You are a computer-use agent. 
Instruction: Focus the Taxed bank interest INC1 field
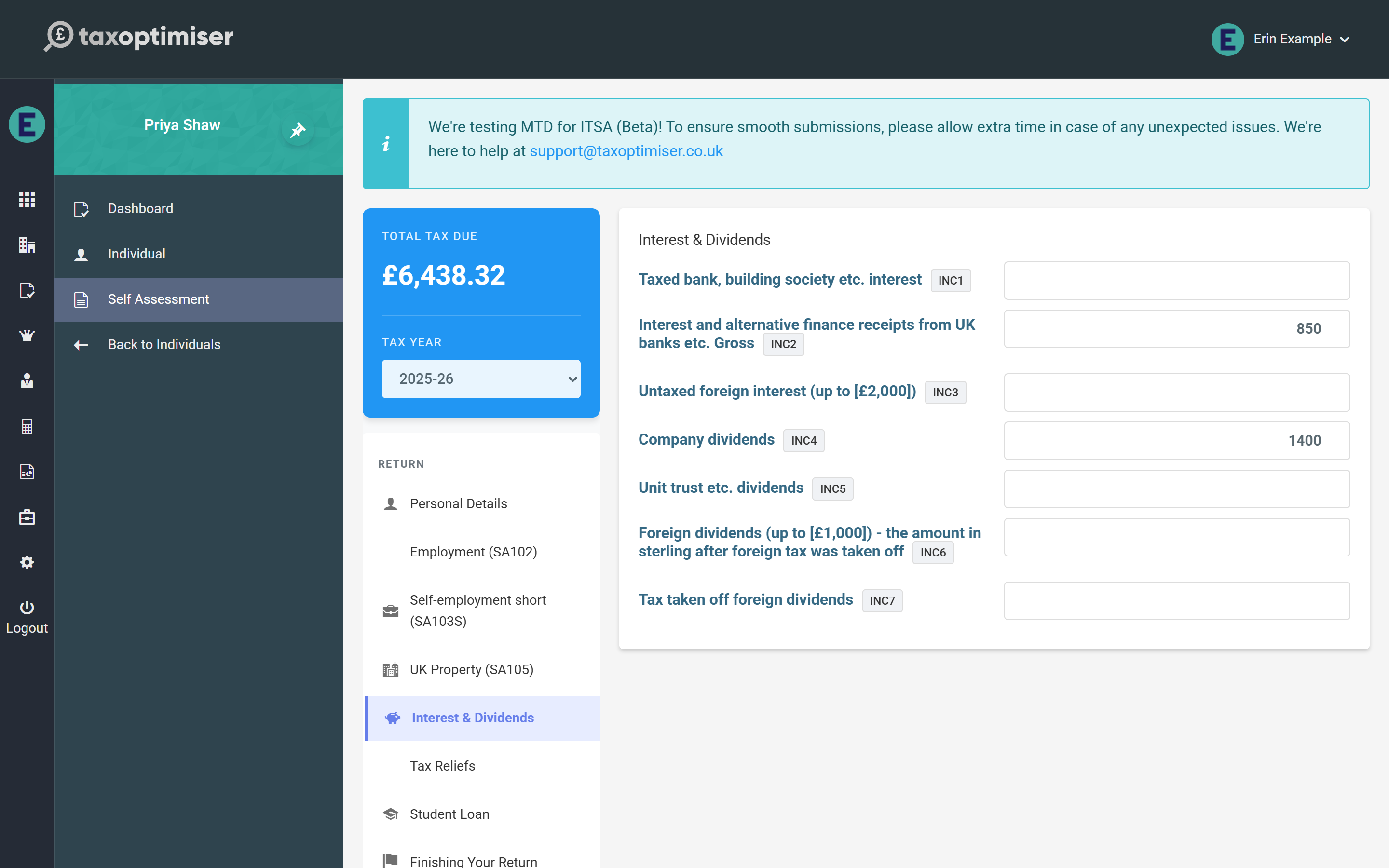(x=1177, y=281)
